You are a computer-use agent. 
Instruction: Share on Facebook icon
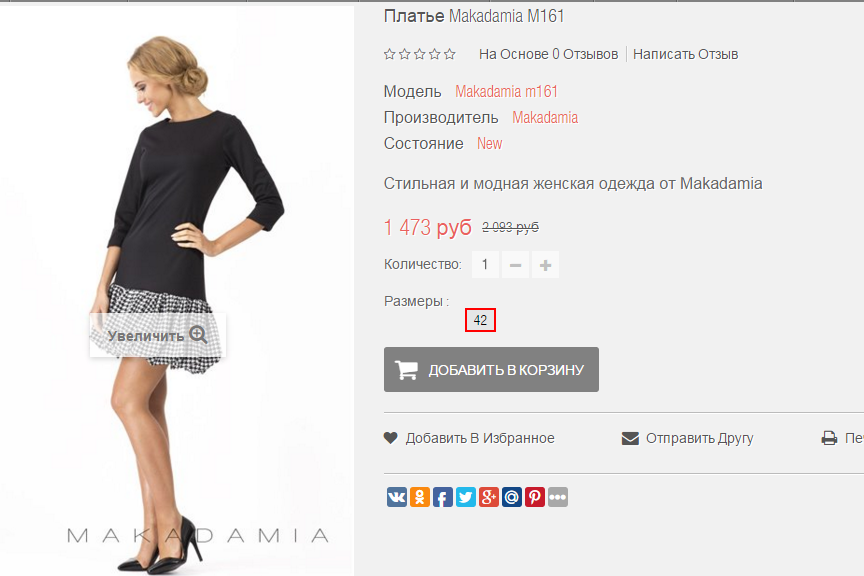[443, 497]
